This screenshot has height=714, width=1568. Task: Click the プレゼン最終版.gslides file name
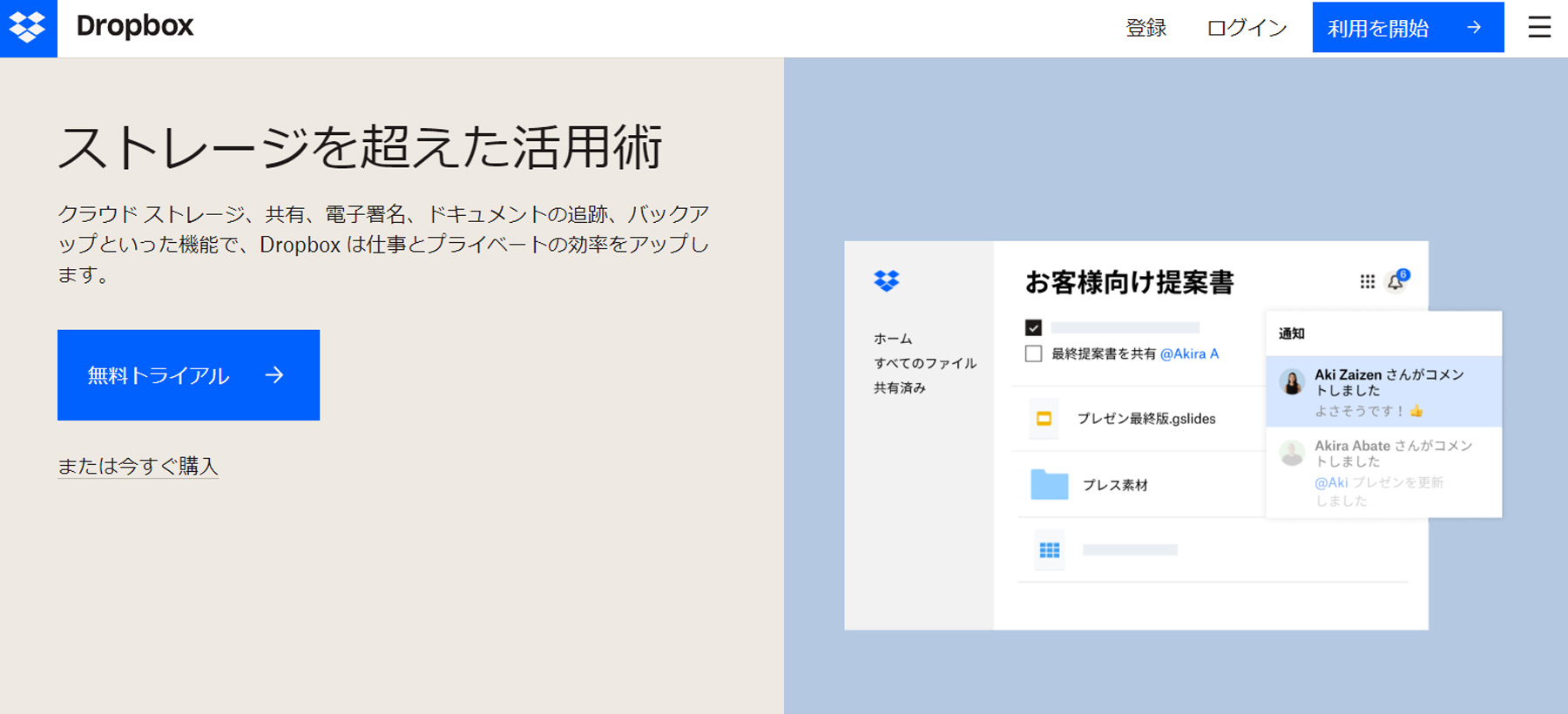click(x=1146, y=419)
